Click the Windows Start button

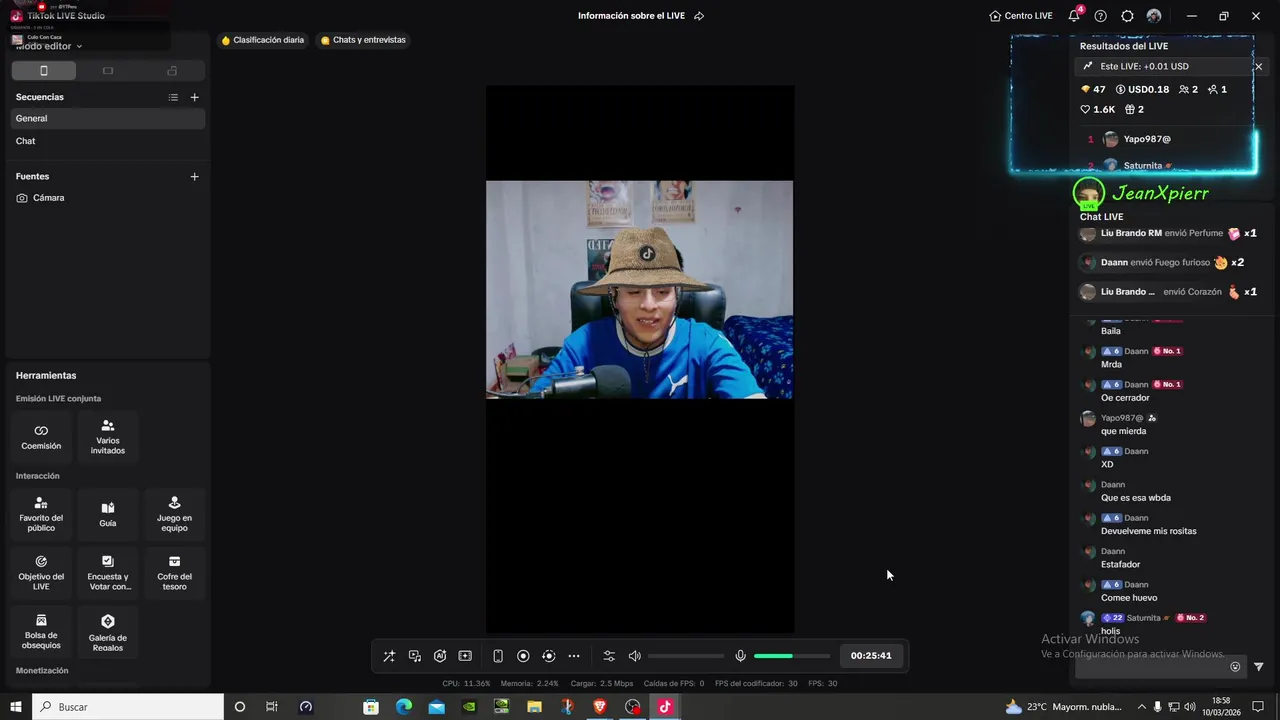pos(16,707)
